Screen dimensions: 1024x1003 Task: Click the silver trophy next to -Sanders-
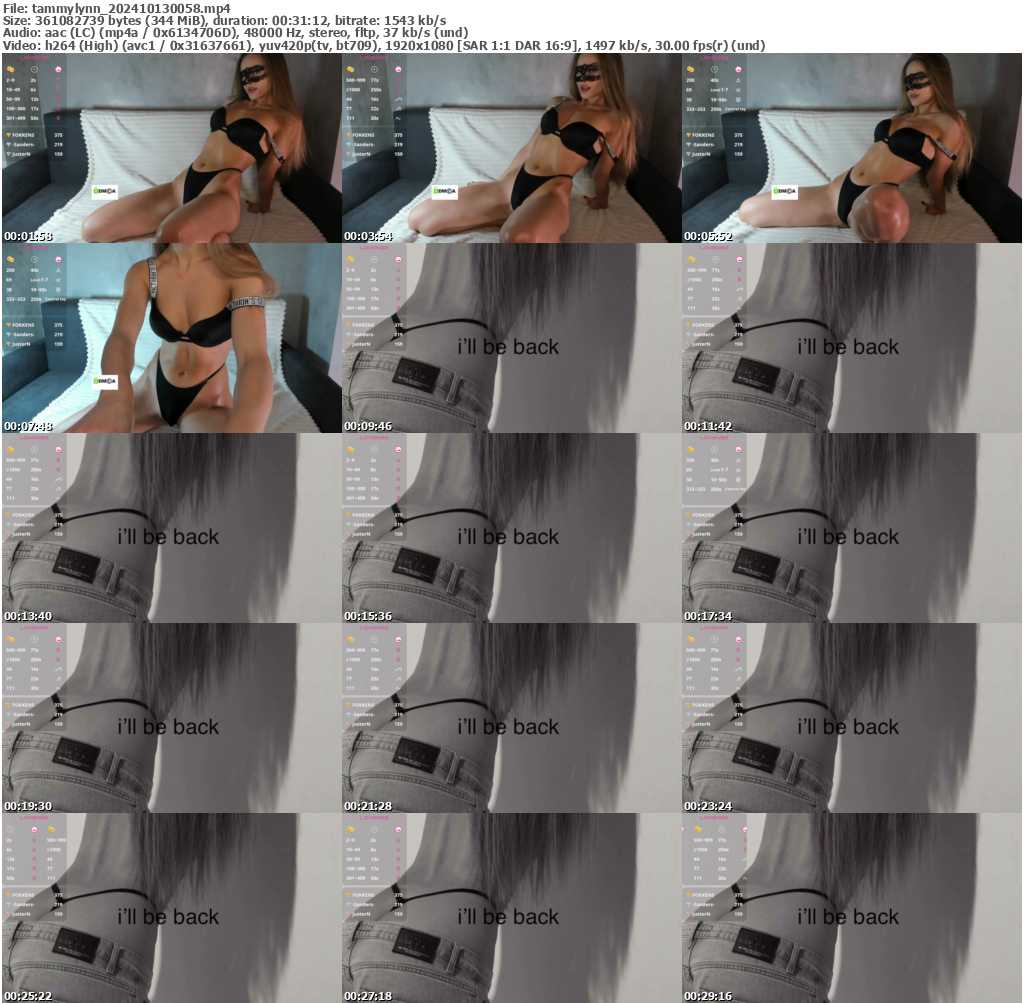(x=9, y=144)
